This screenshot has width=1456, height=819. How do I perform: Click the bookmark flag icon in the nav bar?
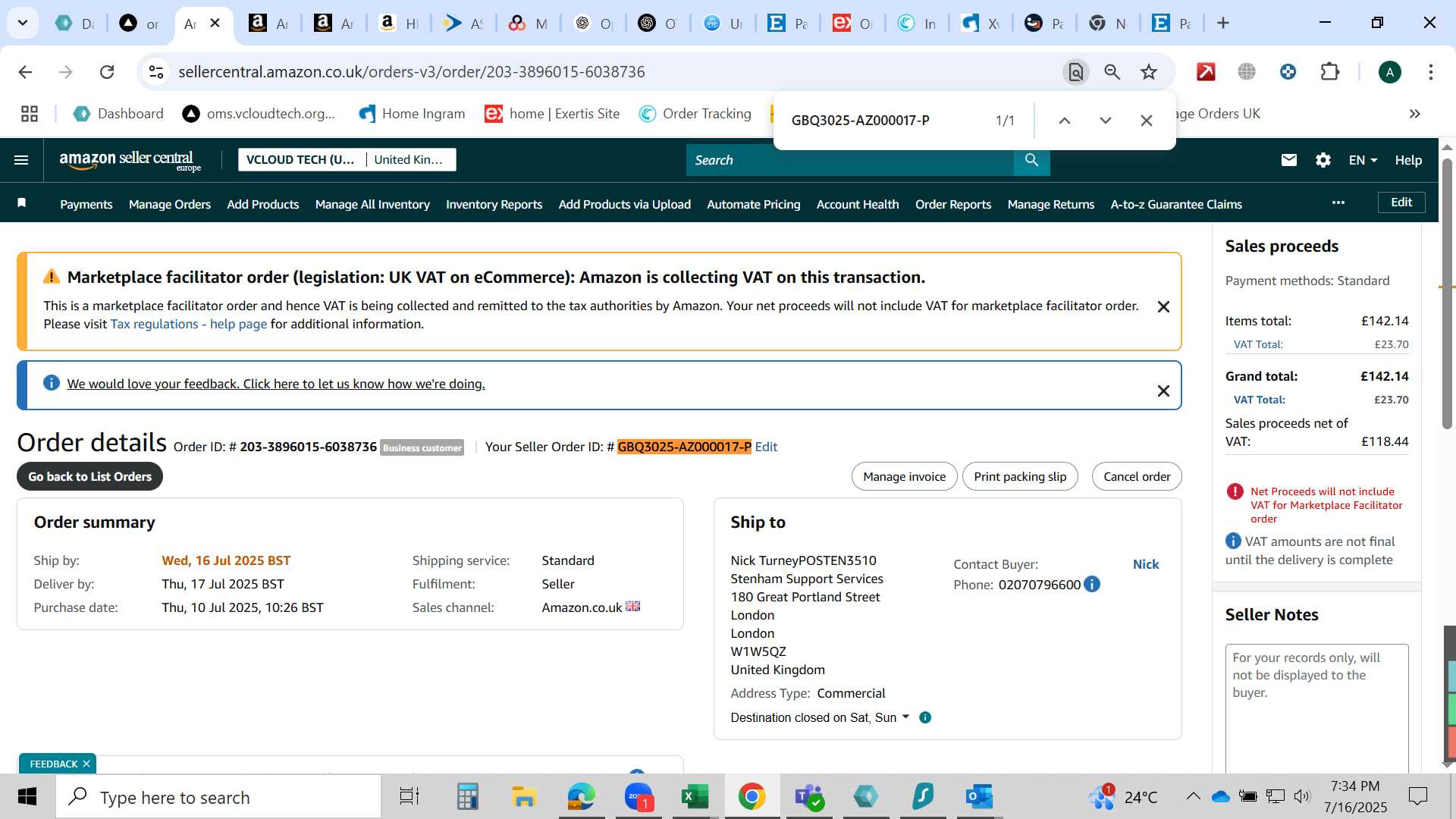click(22, 202)
